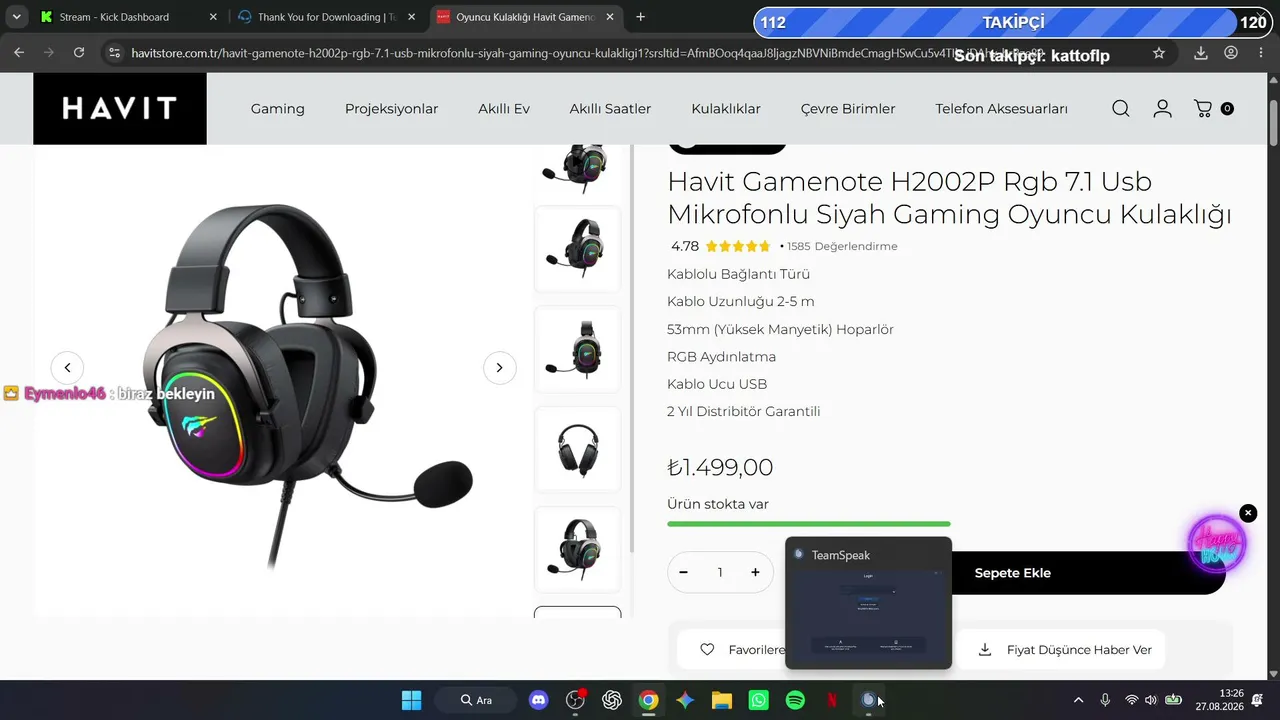Click the Favorilere heart icon

(707, 650)
